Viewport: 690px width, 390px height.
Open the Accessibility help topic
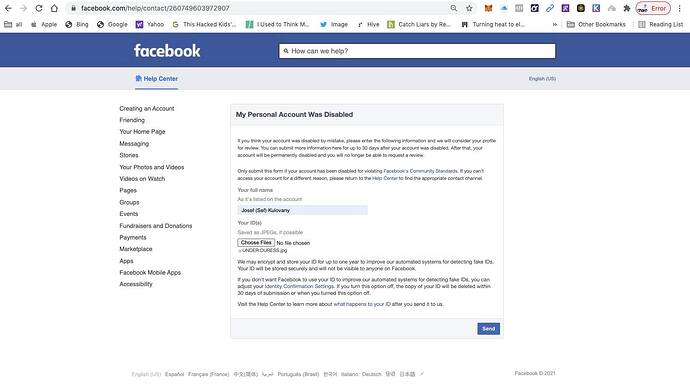[x=136, y=284]
